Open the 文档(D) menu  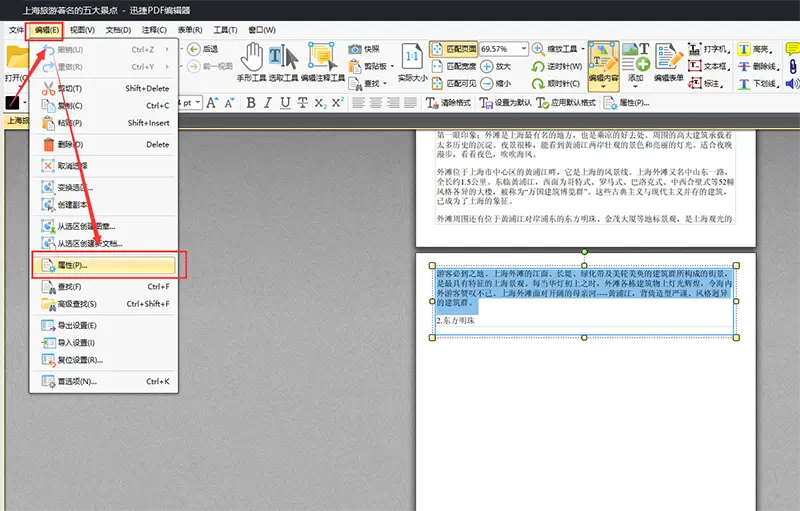(118, 30)
